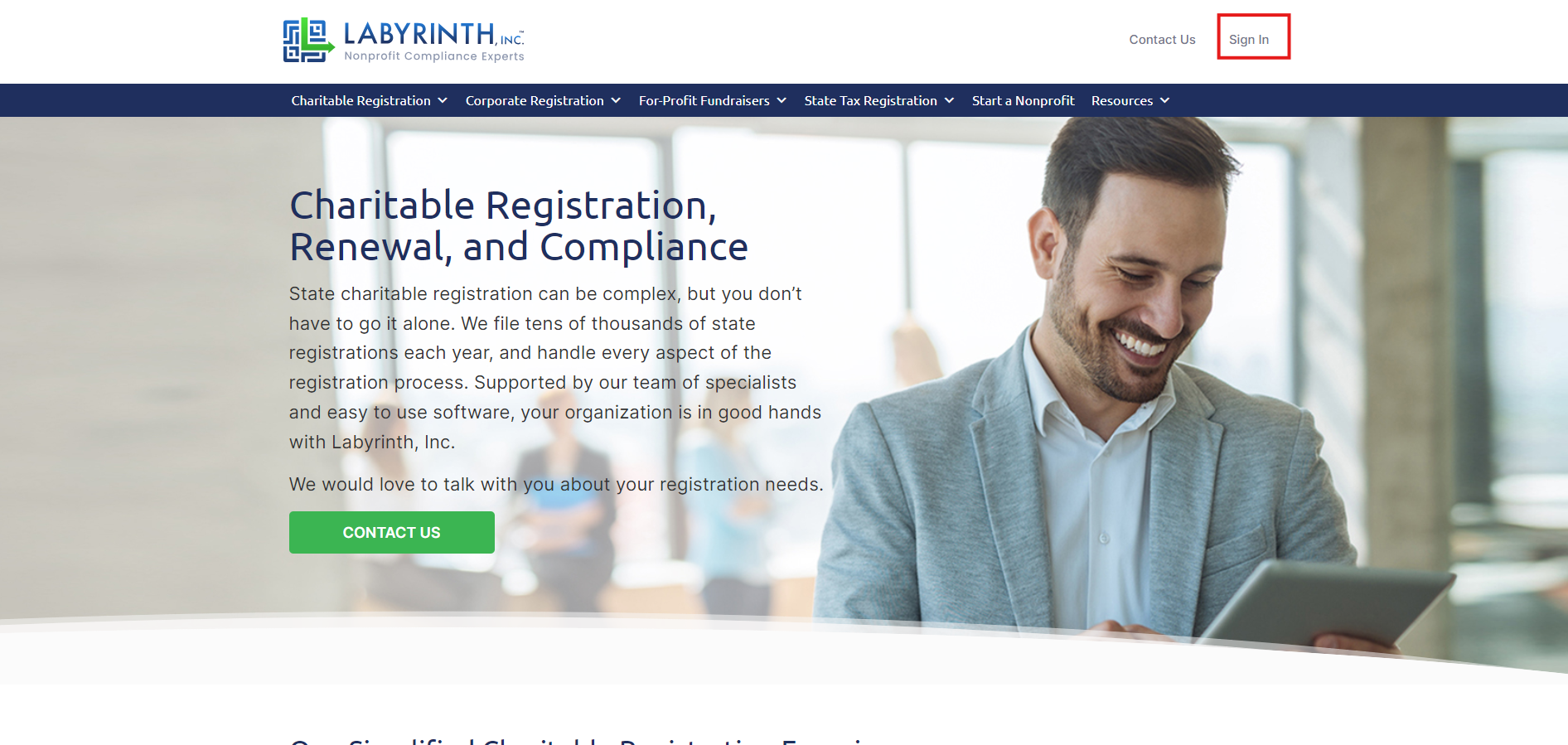Click the green CONTACT US button

(392, 532)
